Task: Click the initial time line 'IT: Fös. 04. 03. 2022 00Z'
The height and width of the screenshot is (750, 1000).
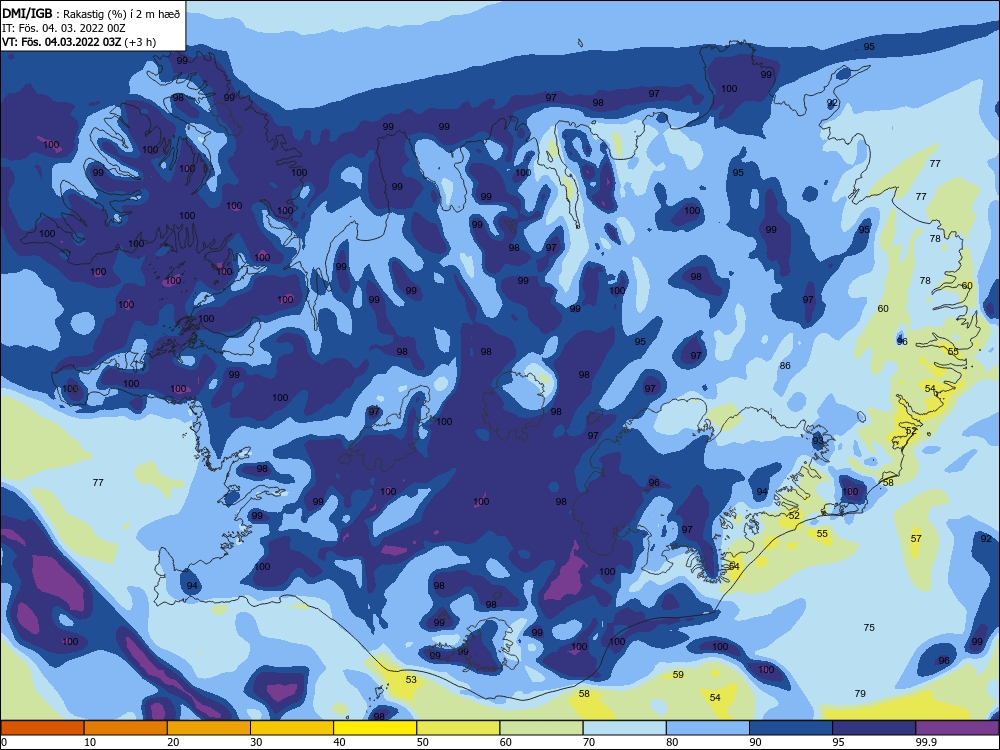Action: (64, 28)
